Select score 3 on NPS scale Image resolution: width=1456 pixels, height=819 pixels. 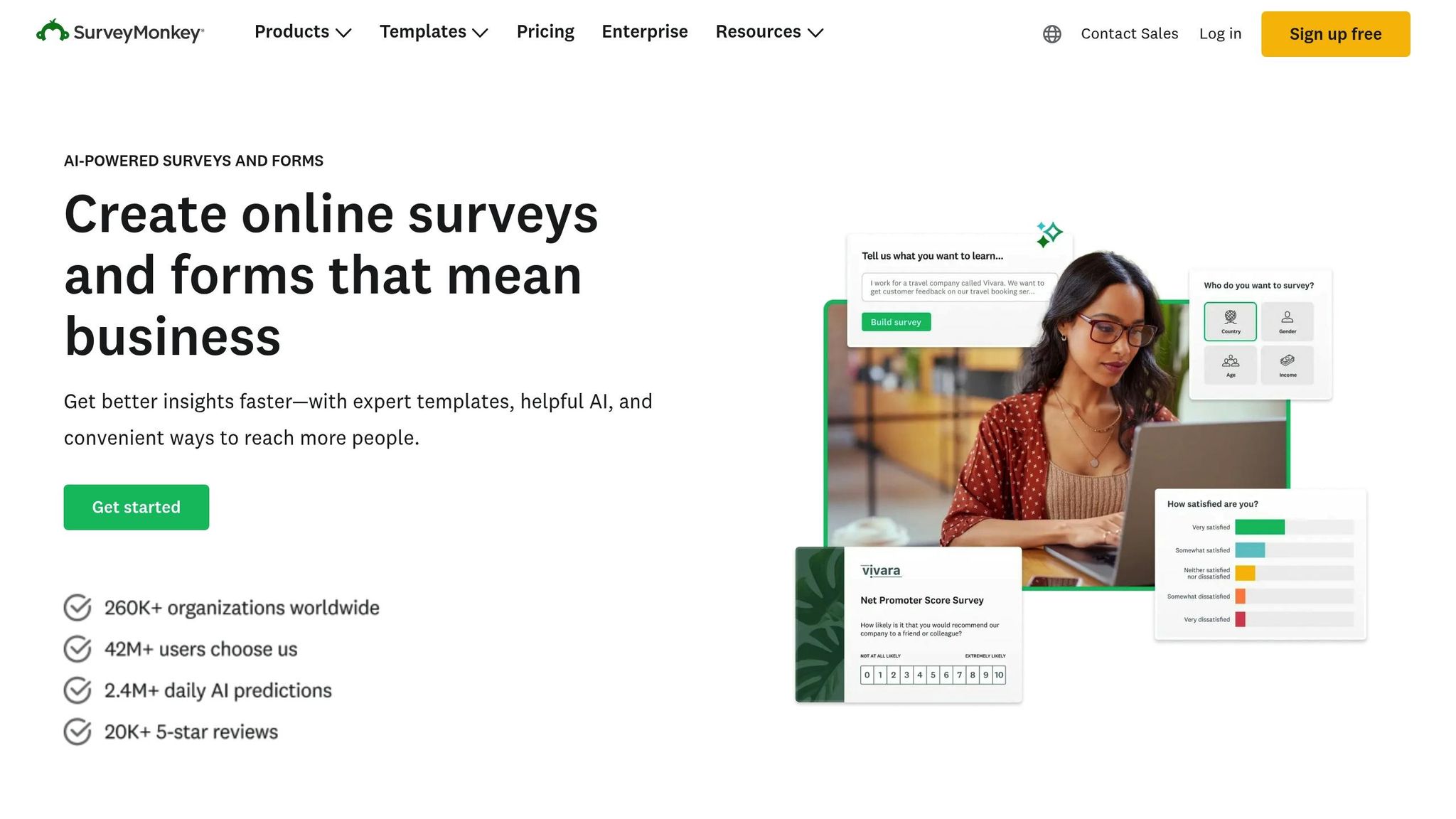(x=906, y=675)
